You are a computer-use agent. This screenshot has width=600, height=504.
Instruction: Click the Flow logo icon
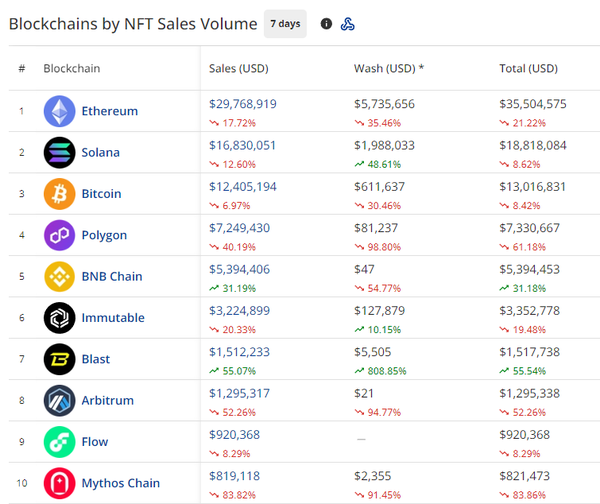pos(59,442)
